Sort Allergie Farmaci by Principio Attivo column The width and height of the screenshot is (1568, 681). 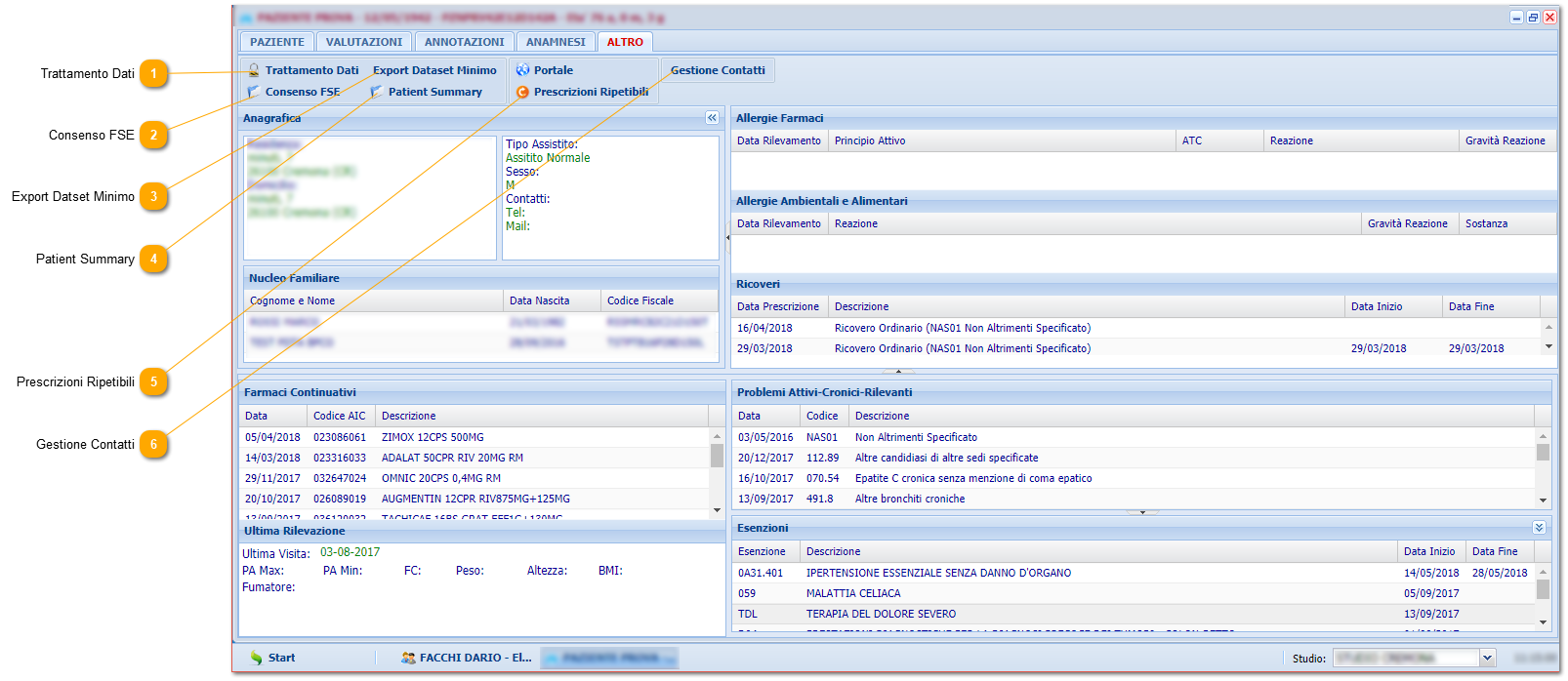[1002, 140]
